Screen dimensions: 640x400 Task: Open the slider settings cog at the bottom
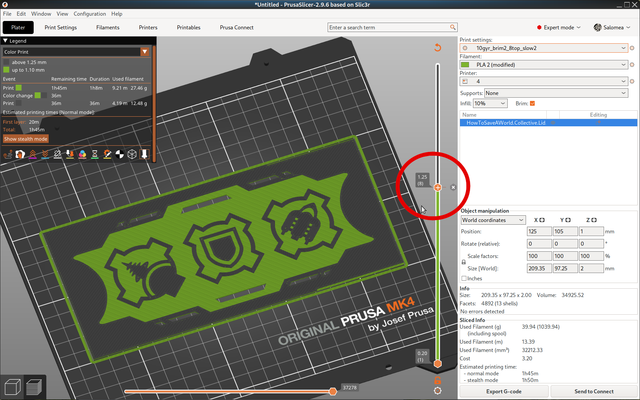(x=438, y=391)
